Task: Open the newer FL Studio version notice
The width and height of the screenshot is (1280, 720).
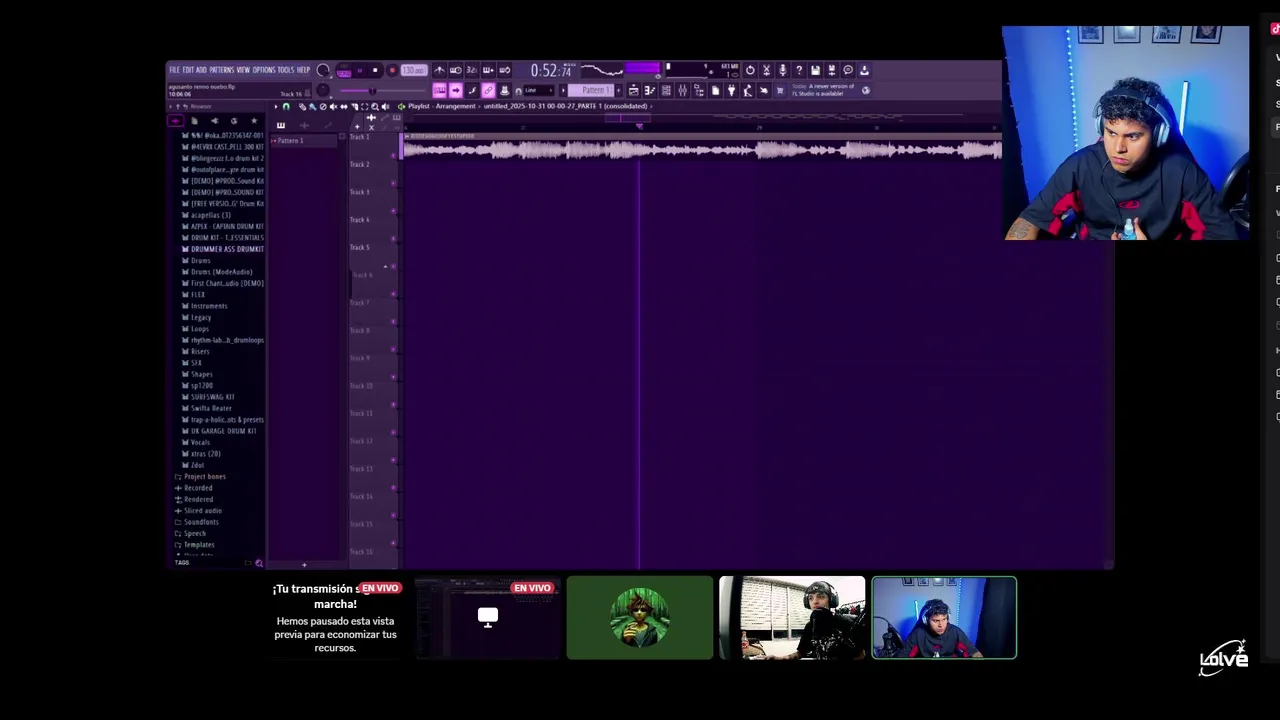Action: [x=823, y=91]
